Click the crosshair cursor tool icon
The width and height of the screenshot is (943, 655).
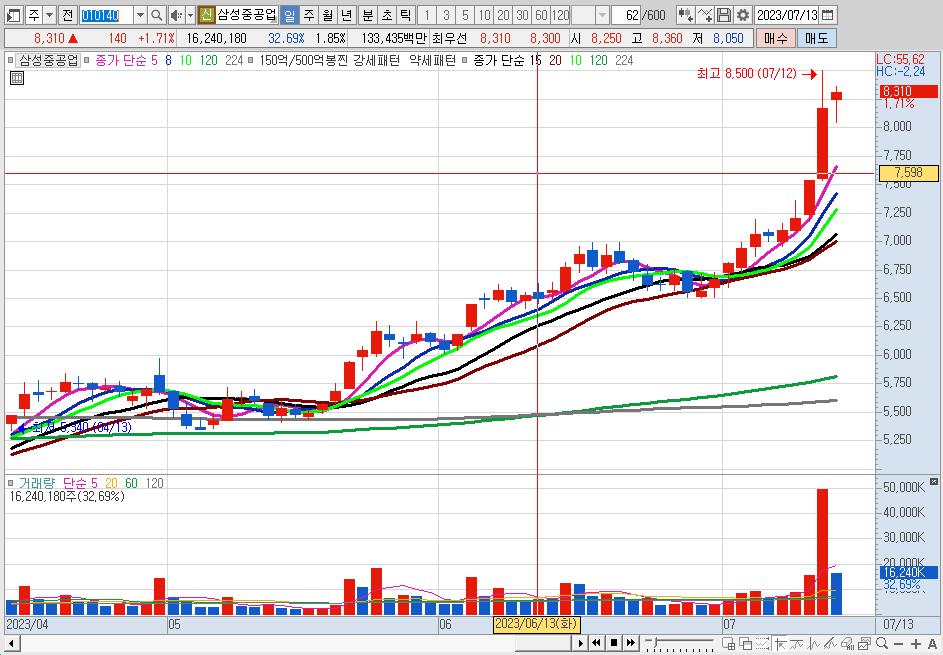pyautogui.click(x=781, y=644)
